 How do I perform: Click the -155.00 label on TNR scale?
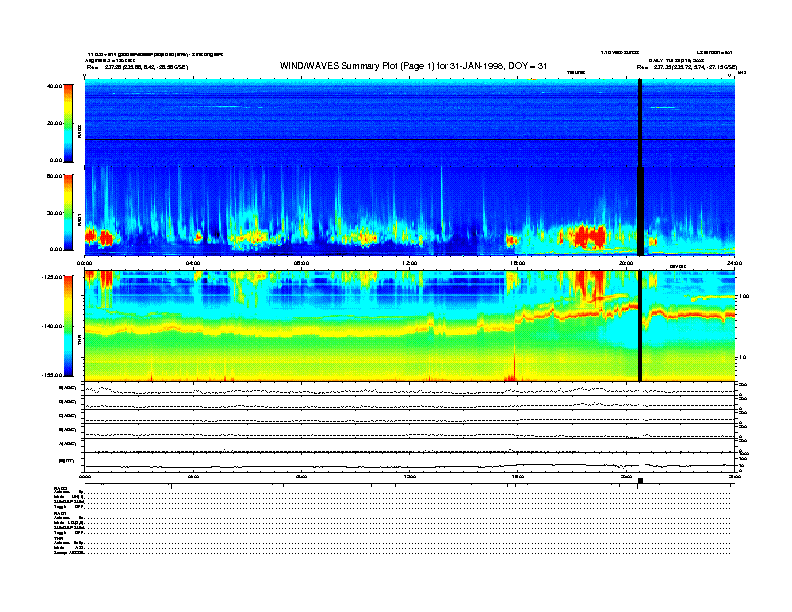(52, 375)
